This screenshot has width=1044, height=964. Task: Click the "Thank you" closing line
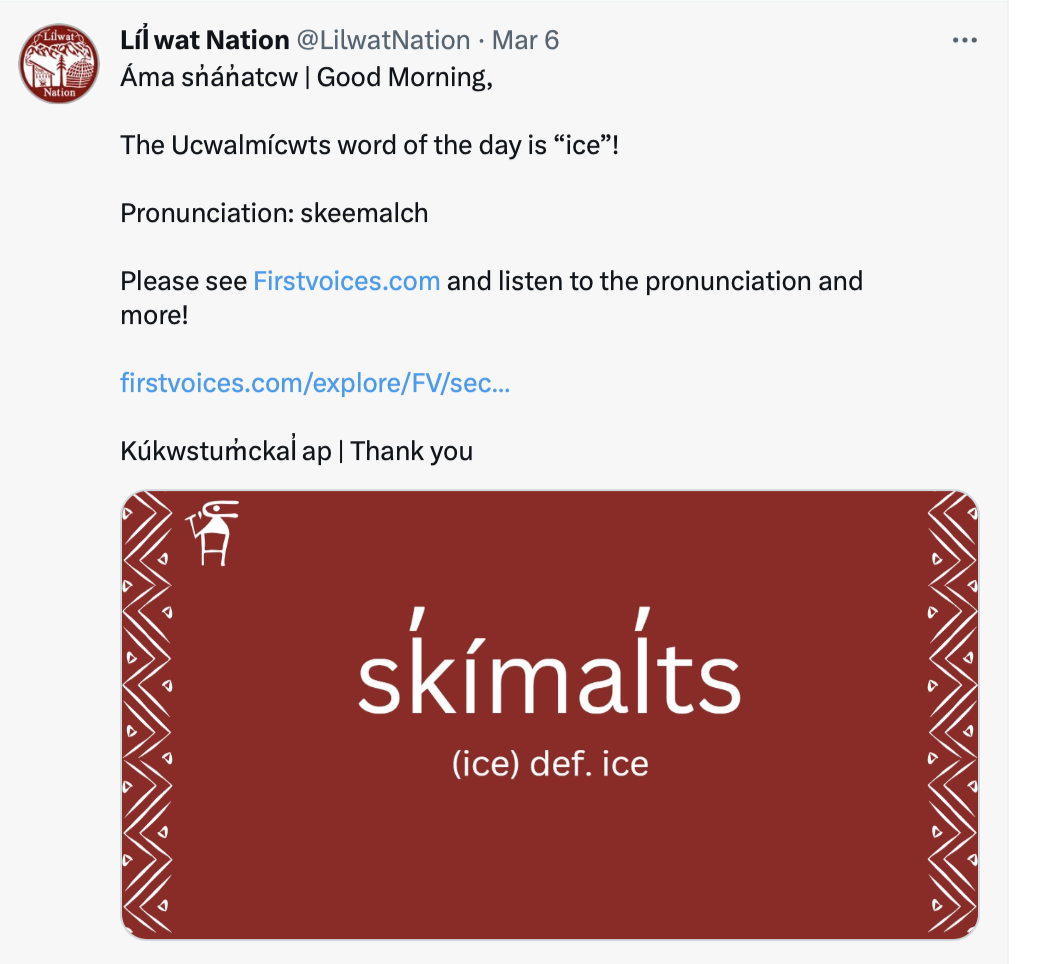coord(411,451)
